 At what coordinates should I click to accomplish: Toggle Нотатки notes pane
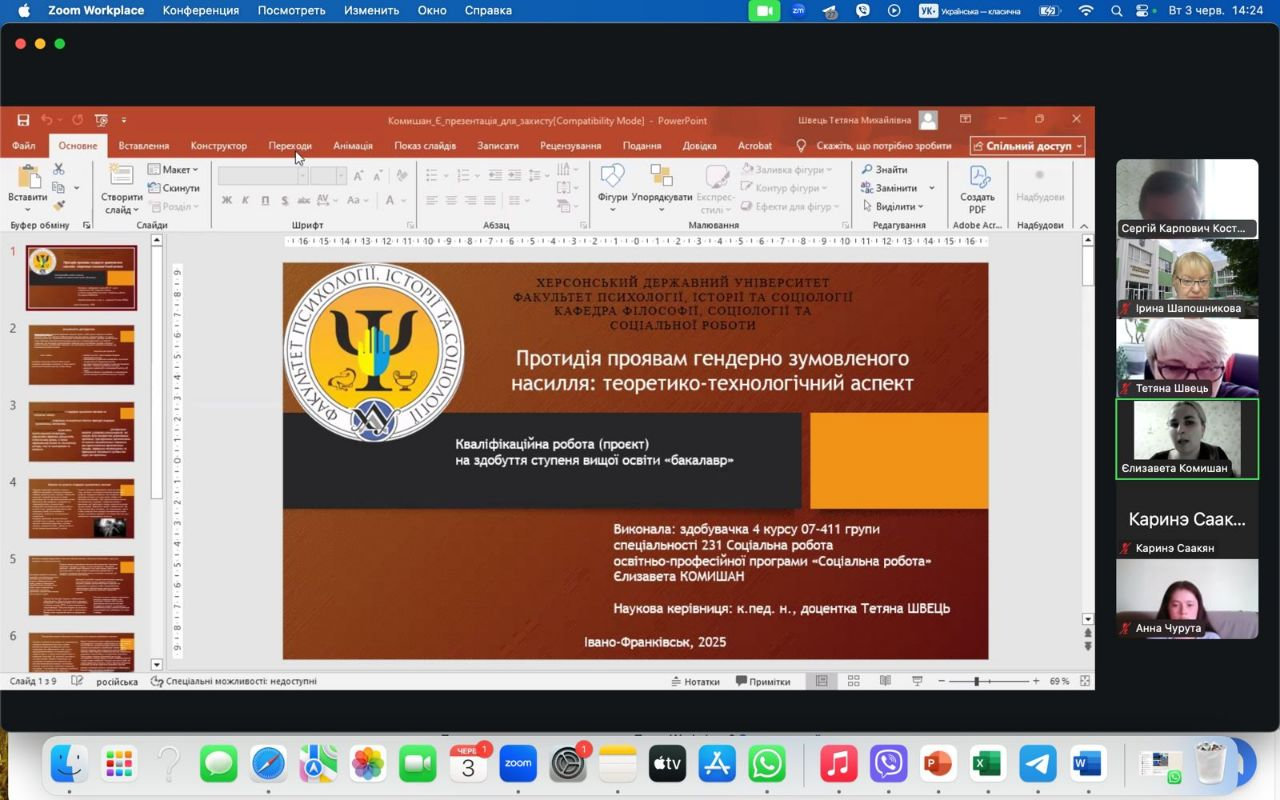click(695, 681)
